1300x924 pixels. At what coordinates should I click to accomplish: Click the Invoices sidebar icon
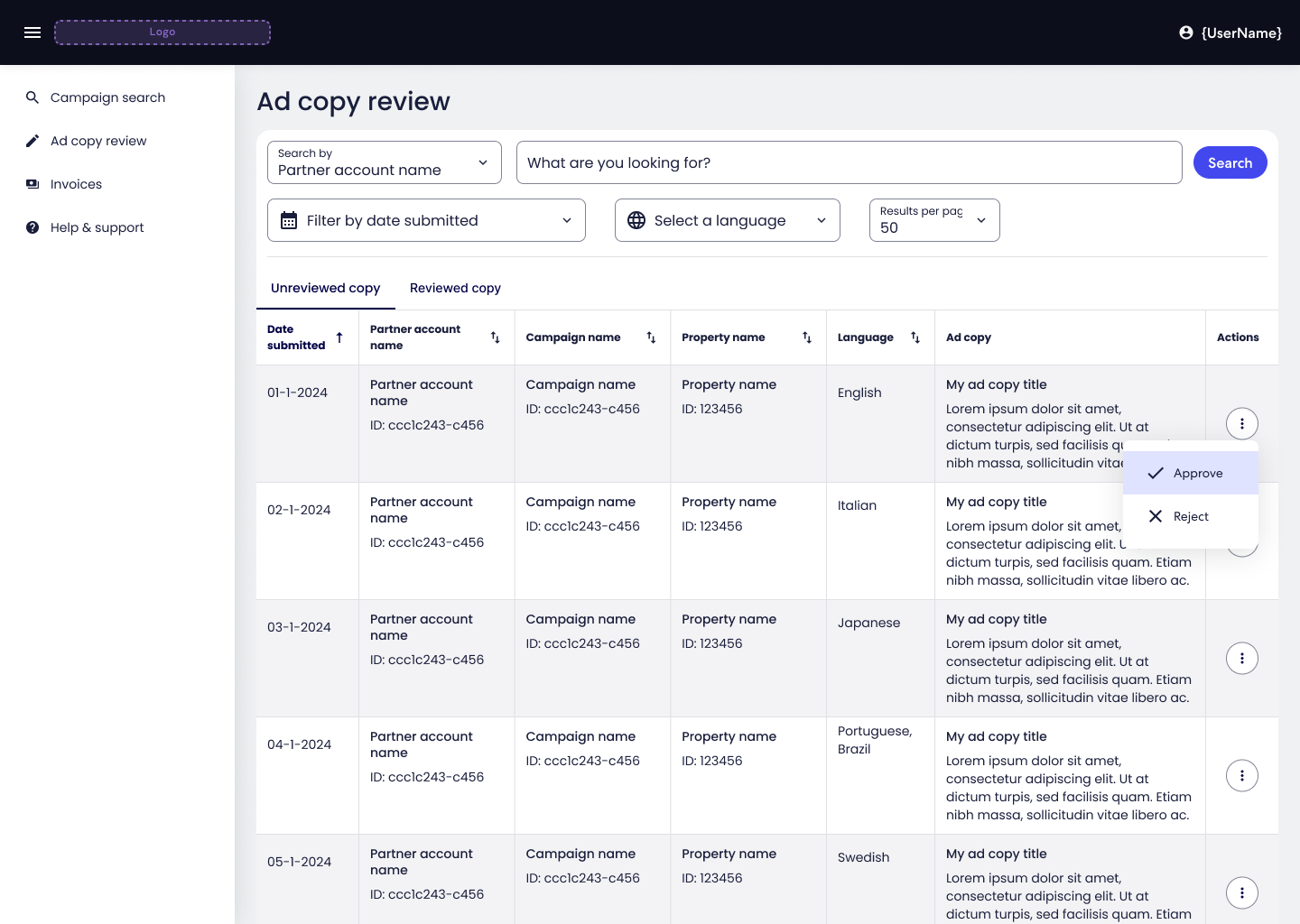pyautogui.click(x=32, y=184)
